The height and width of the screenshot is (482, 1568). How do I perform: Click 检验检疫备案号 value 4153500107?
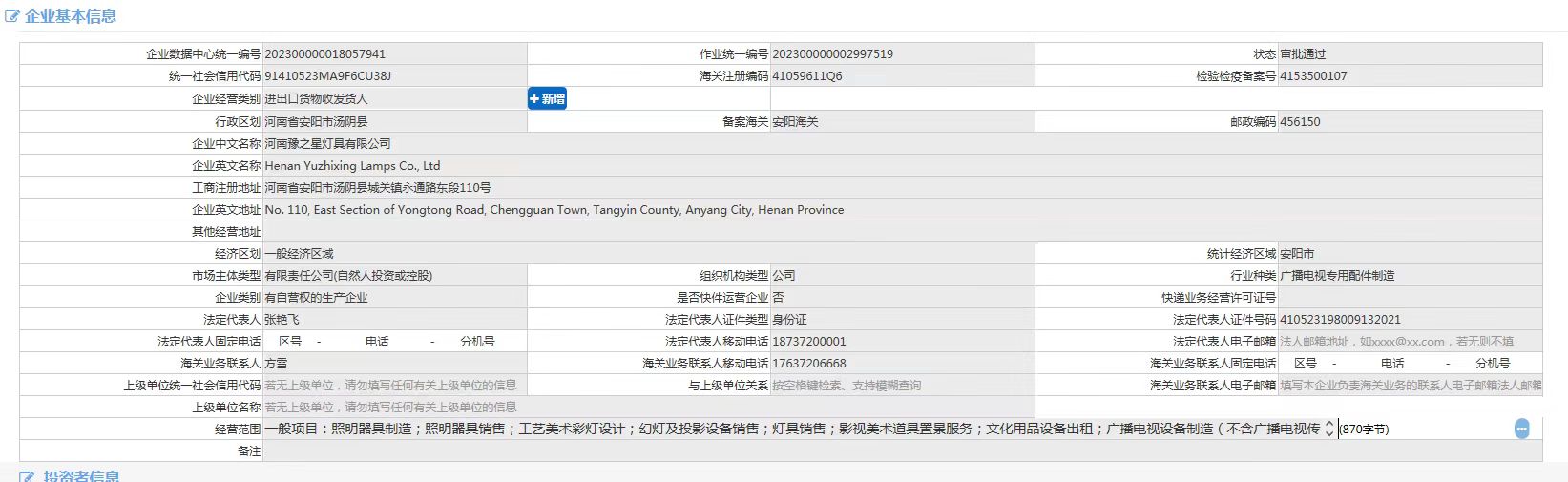coord(1313,76)
